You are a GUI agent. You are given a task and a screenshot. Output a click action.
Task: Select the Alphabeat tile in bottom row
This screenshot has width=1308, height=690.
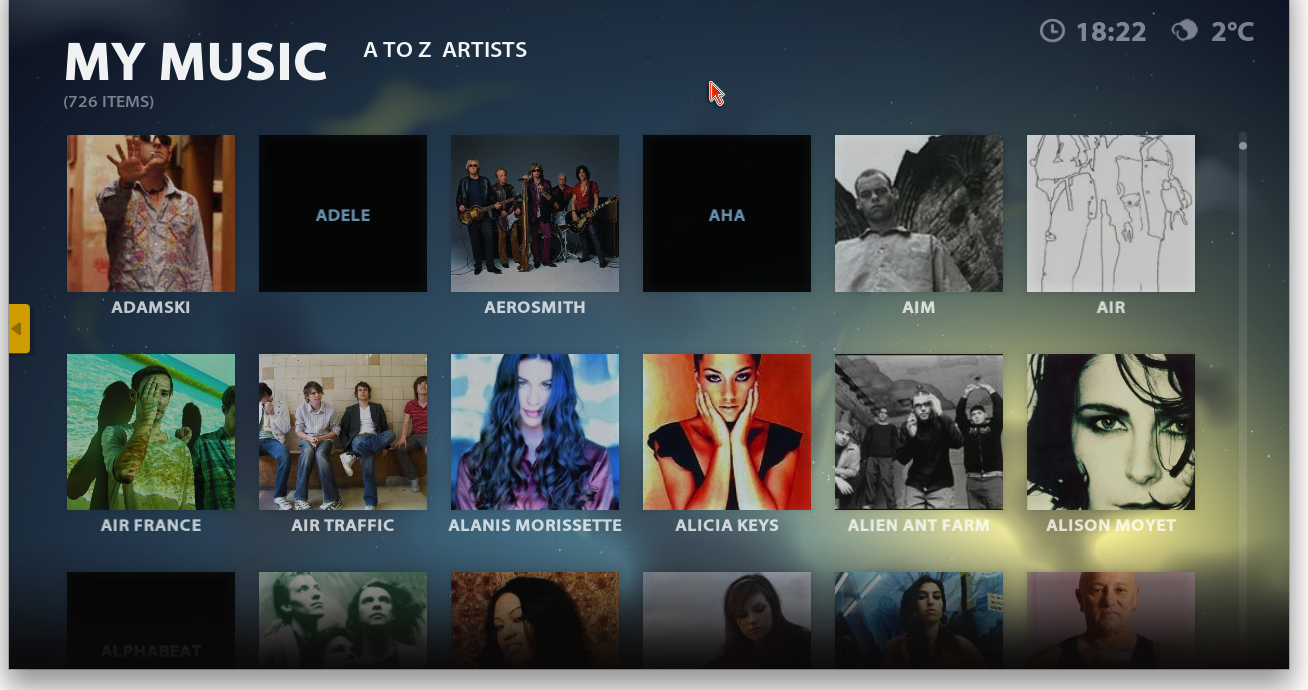pyautogui.click(x=151, y=620)
